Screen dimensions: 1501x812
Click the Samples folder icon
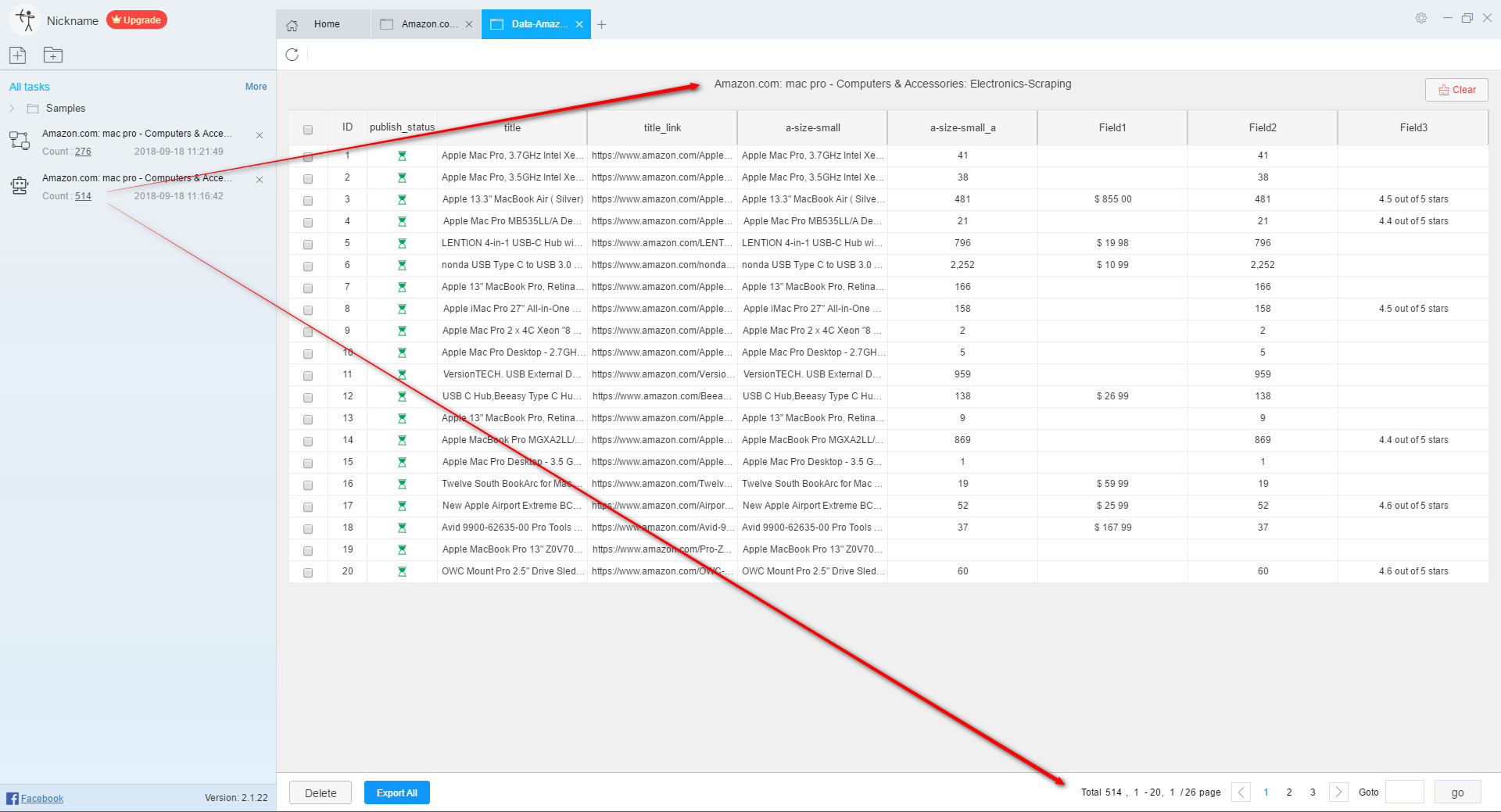pyautogui.click(x=33, y=109)
